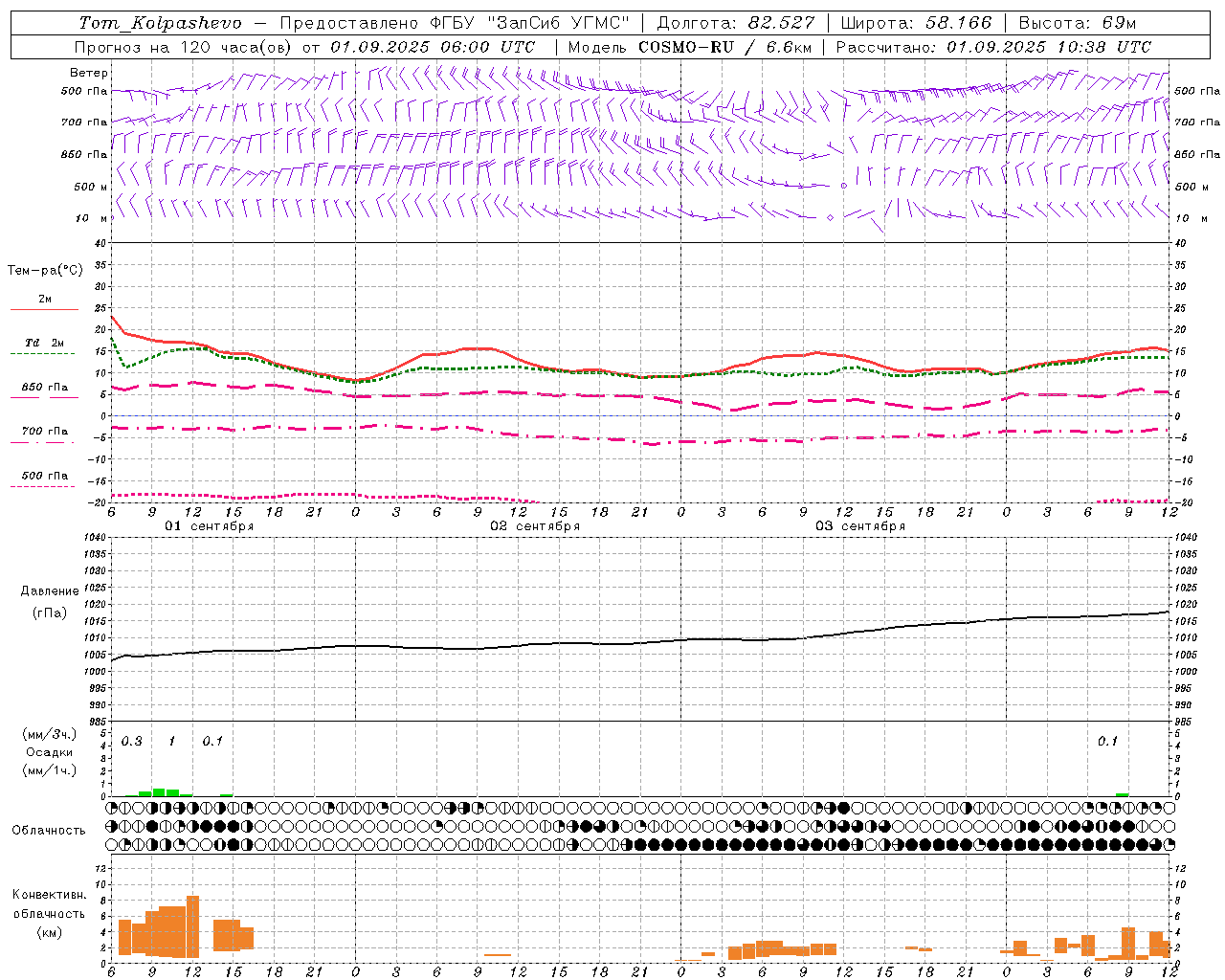
Task: Click the date label 01 сентября
Action: [209, 526]
